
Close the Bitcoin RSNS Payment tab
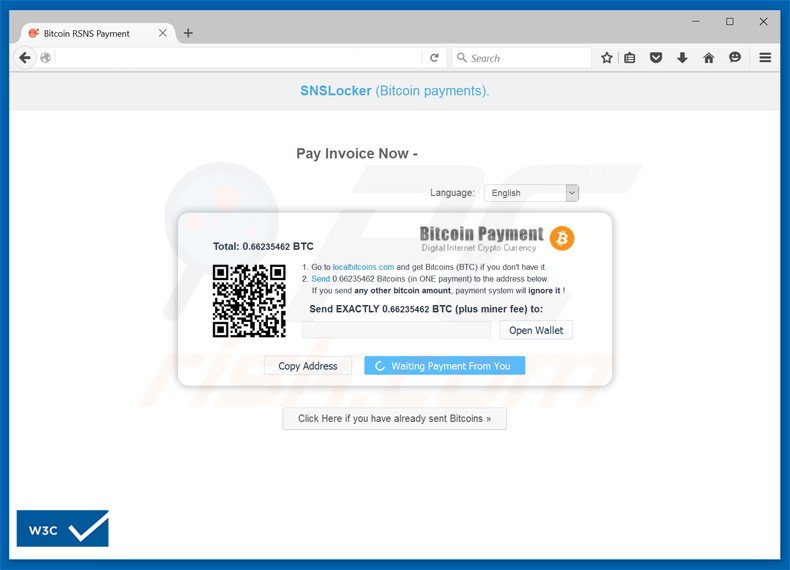tap(163, 33)
